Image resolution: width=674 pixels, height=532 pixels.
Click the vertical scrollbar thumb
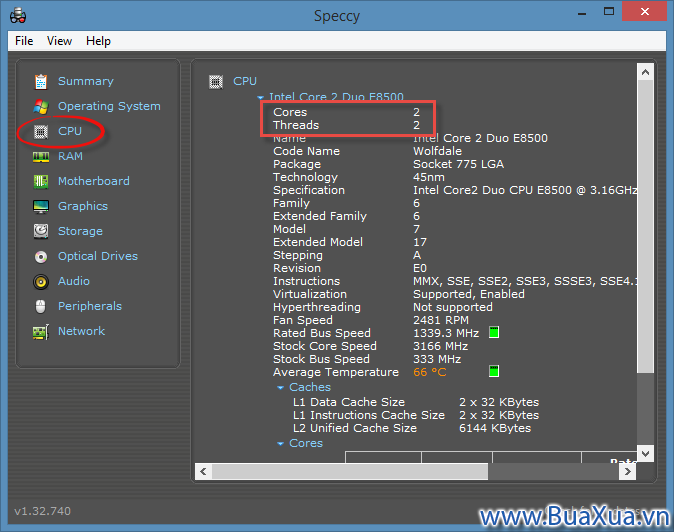[x=645, y=226]
